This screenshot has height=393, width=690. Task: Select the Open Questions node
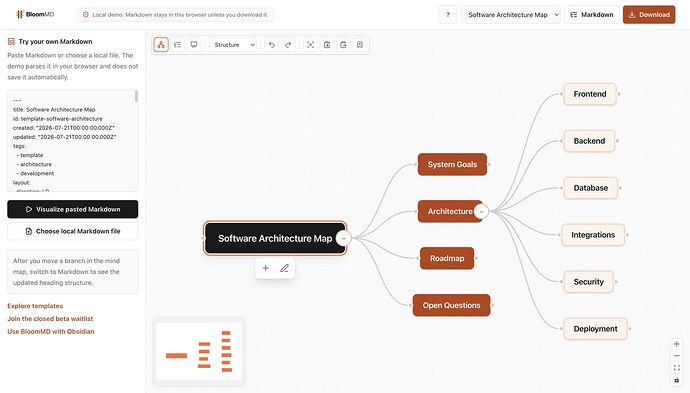tap(451, 305)
